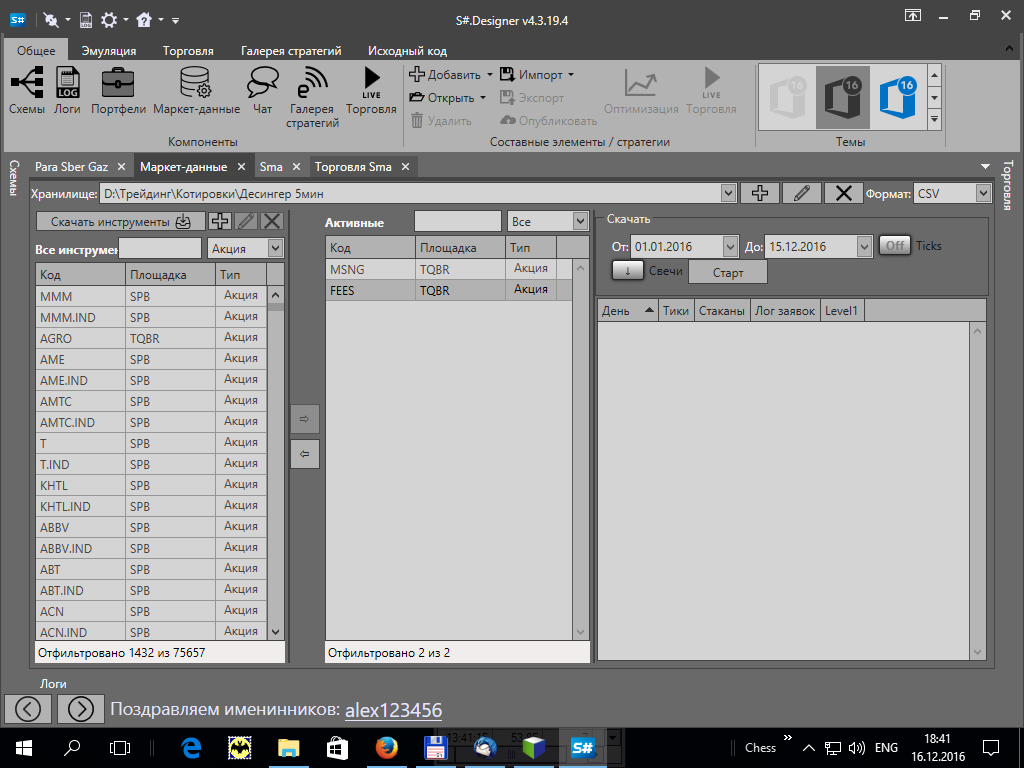Open Microsoft Edge from the taskbar
Screen dimensions: 1024x768
[x=191, y=748]
